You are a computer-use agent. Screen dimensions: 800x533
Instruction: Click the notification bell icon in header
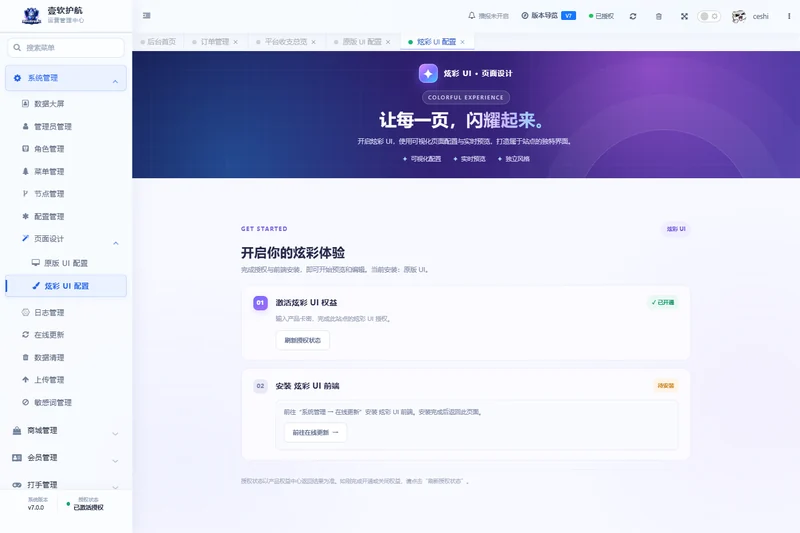[471, 16]
